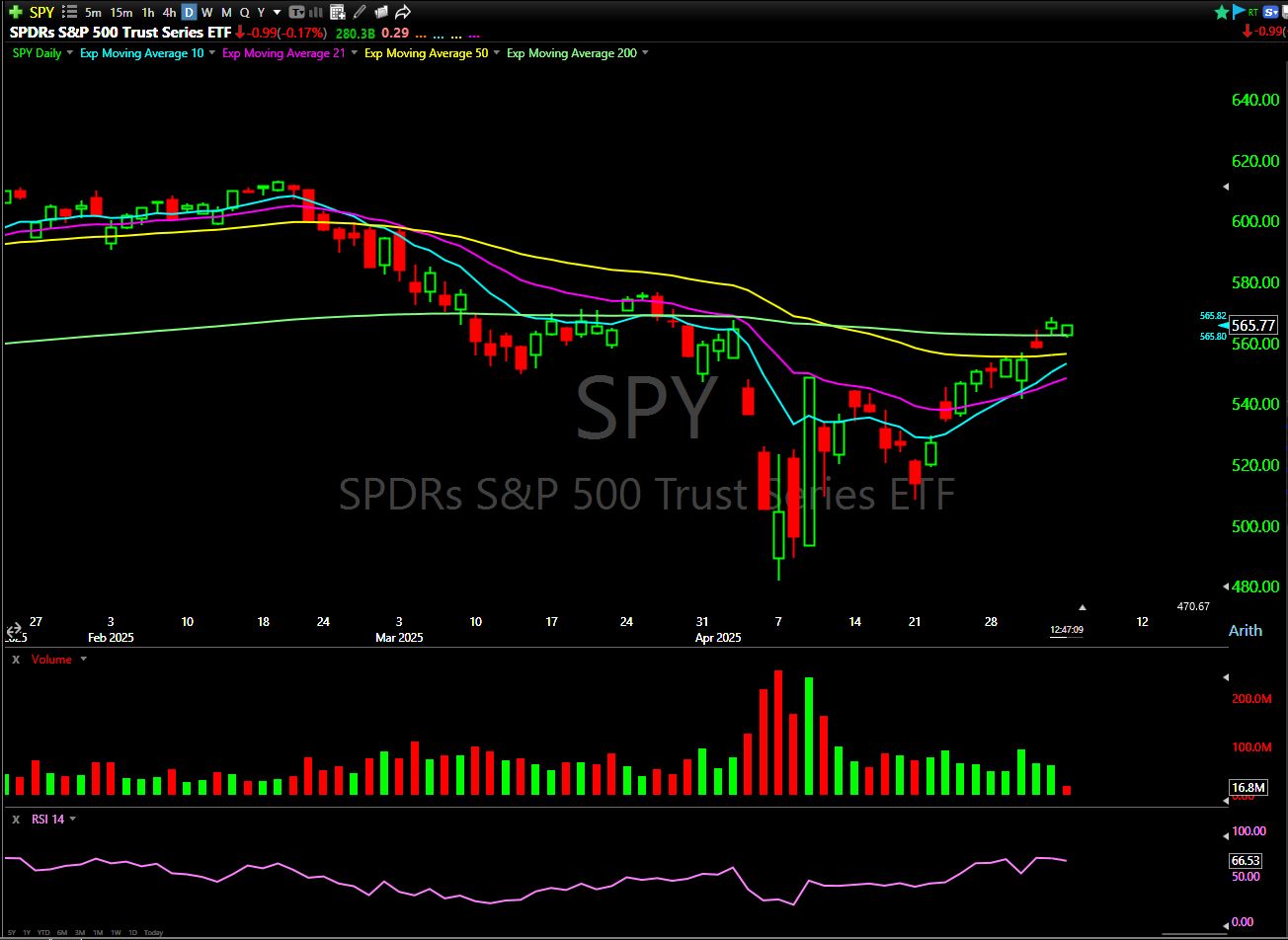Set the range to 1M
The height and width of the screenshot is (940, 1288).
pyautogui.click(x=97, y=932)
